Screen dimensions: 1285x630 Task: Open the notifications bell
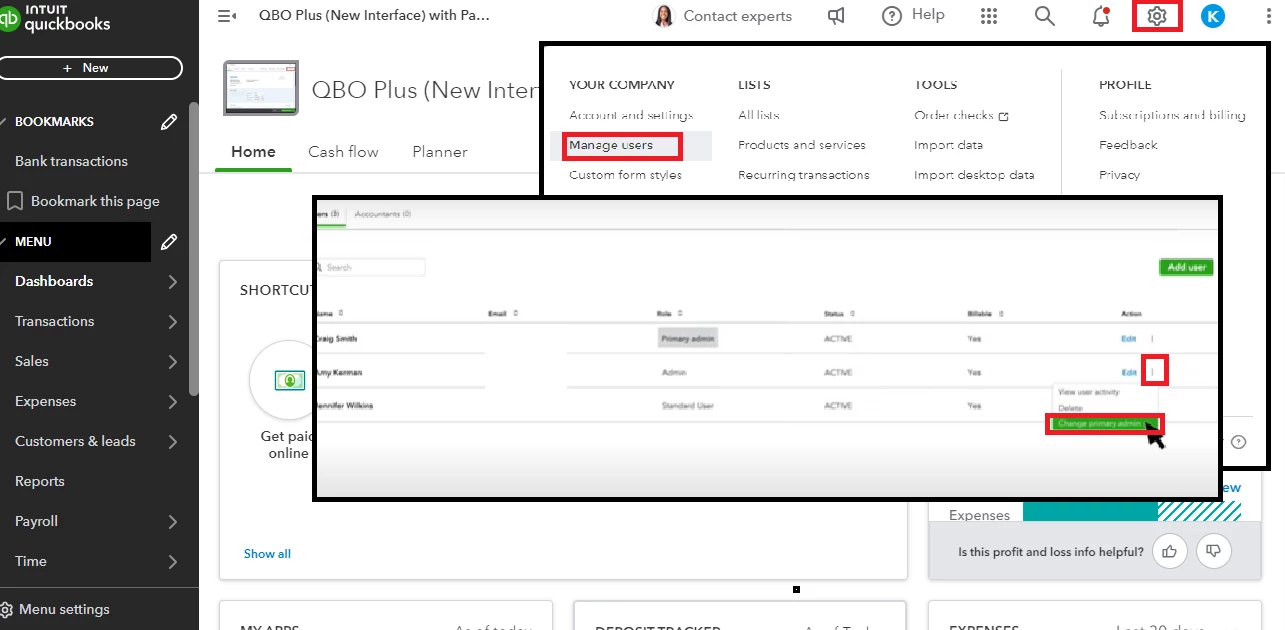point(1101,16)
